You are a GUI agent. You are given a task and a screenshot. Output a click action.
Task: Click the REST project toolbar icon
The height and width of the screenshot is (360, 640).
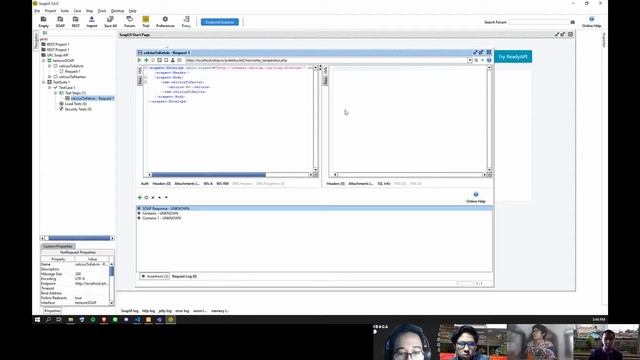point(76,22)
